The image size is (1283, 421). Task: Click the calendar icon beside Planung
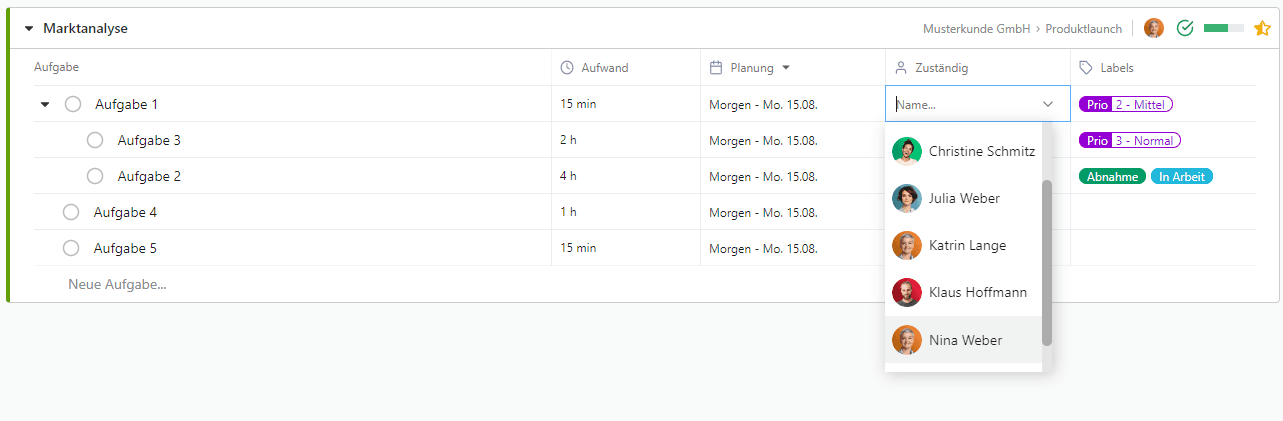(x=716, y=68)
